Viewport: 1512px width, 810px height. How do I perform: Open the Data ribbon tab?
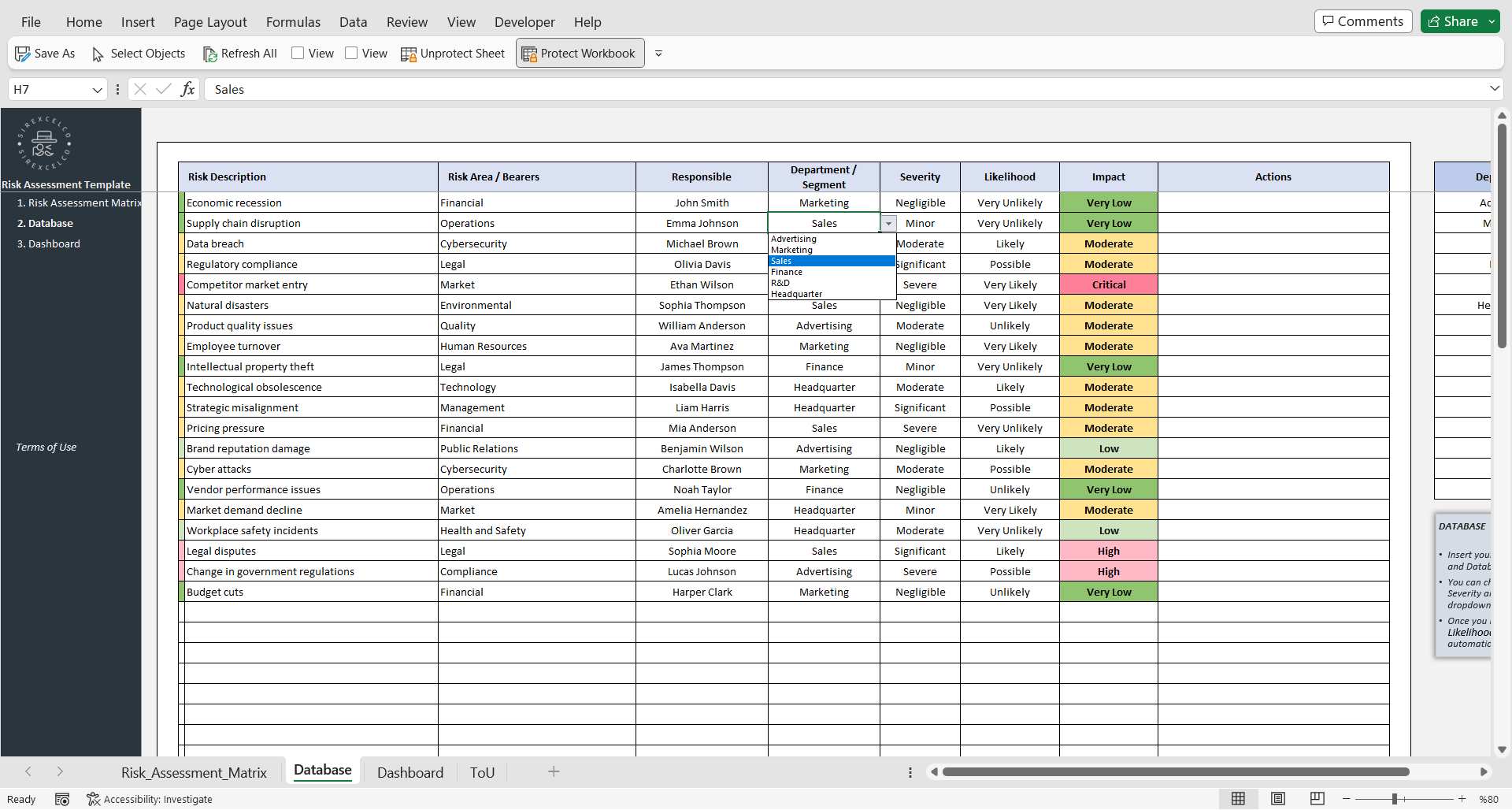click(353, 22)
